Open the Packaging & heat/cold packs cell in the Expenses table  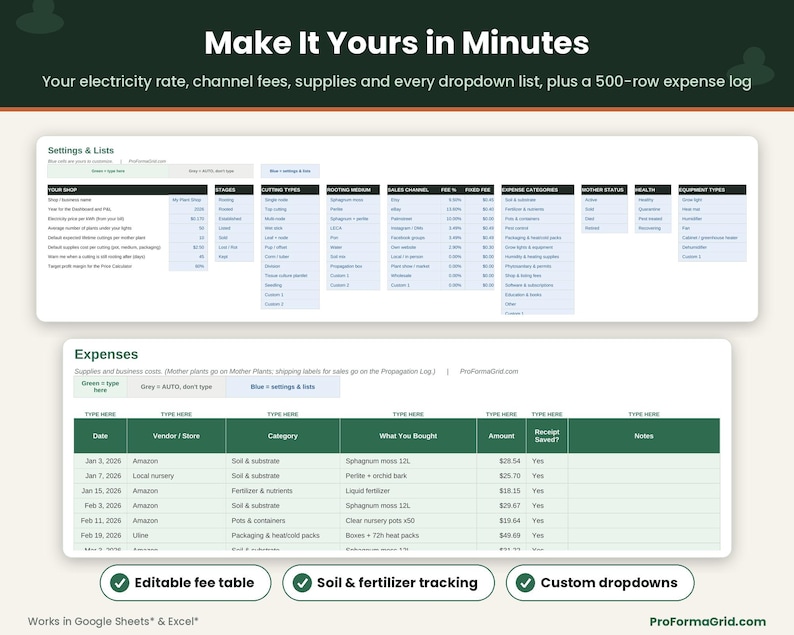(283, 535)
